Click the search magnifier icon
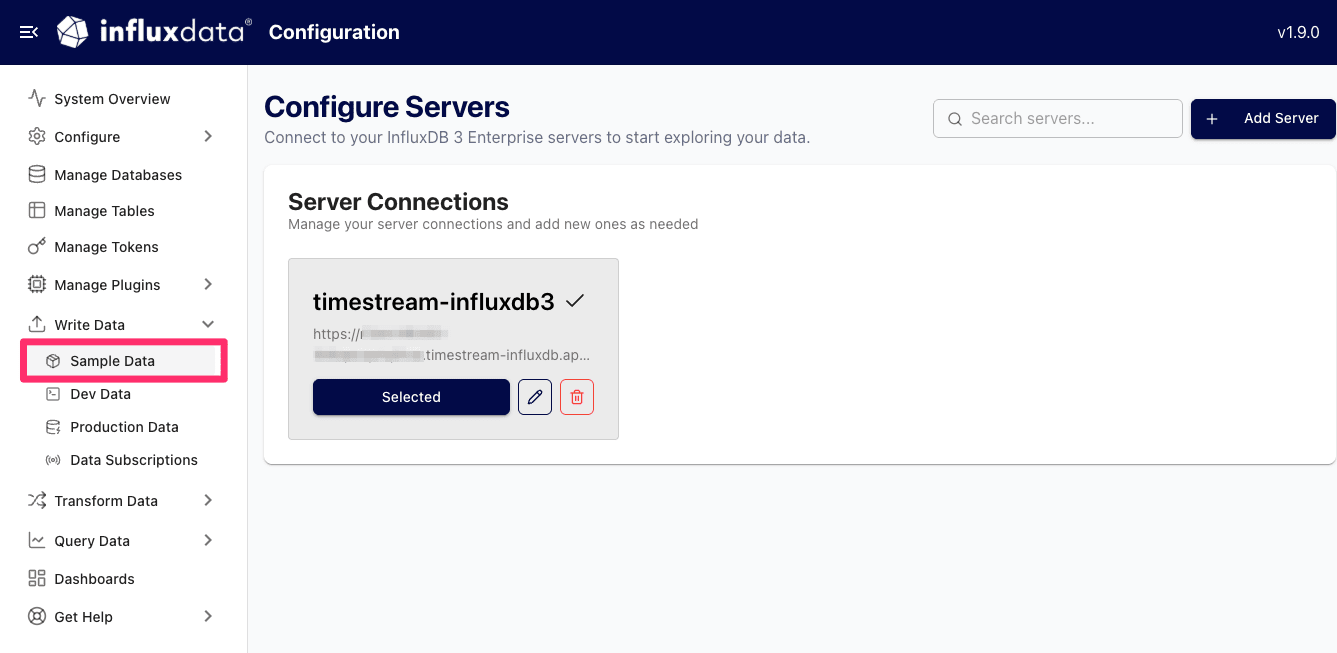The width and height of the screenshot is (1337, 653). [x=955, y=118]
